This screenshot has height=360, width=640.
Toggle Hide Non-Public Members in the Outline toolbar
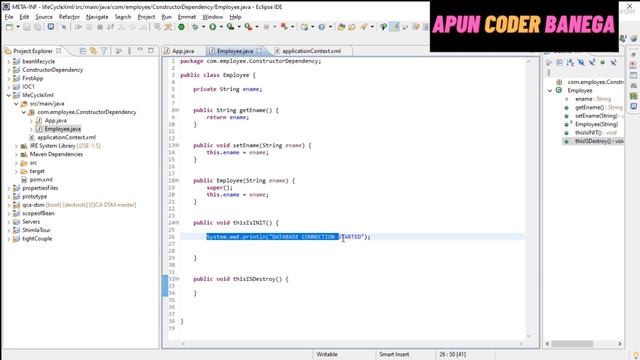click(602, 62)
